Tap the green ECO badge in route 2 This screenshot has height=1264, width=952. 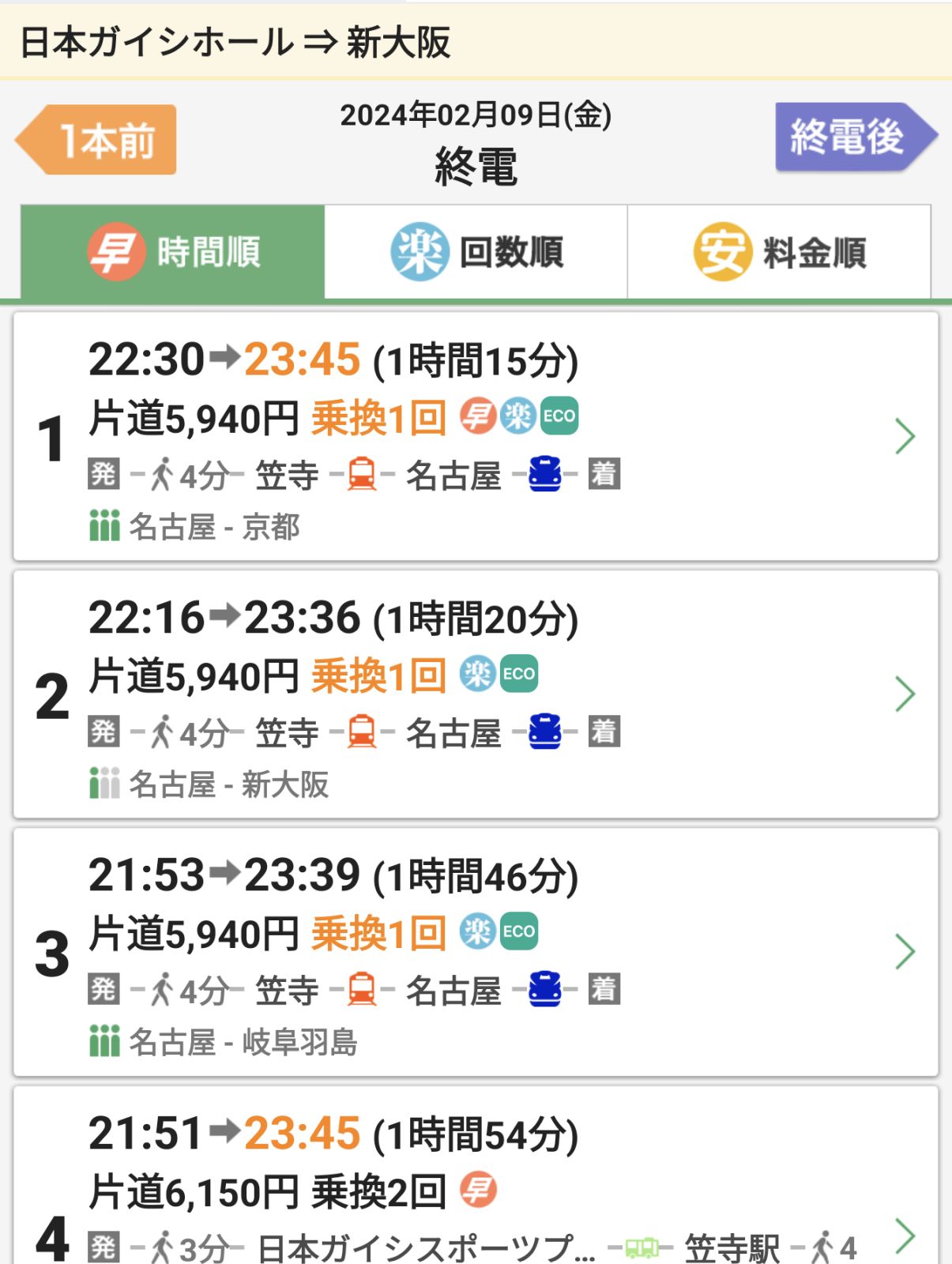pyautogui.click(x=519, y=674)
